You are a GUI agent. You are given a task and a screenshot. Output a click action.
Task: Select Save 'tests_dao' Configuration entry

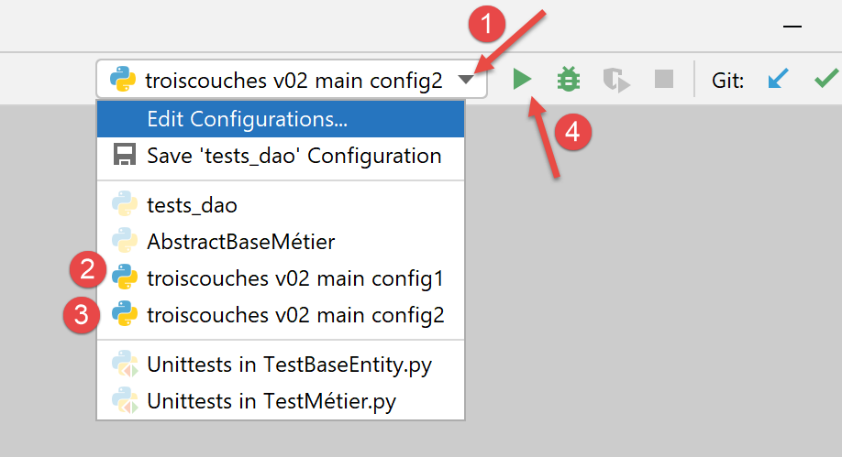click(293, 156)
